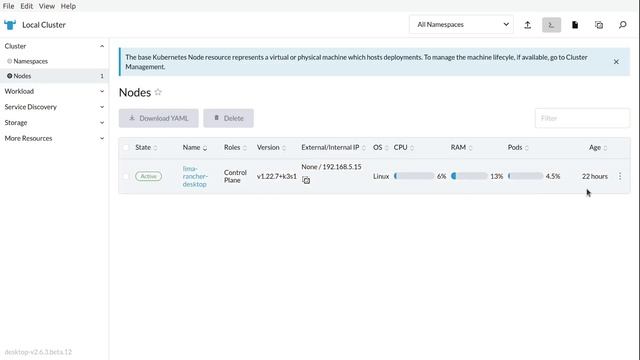Click the copy KubeConfig to clipboard icon

[x=599, y=25]
